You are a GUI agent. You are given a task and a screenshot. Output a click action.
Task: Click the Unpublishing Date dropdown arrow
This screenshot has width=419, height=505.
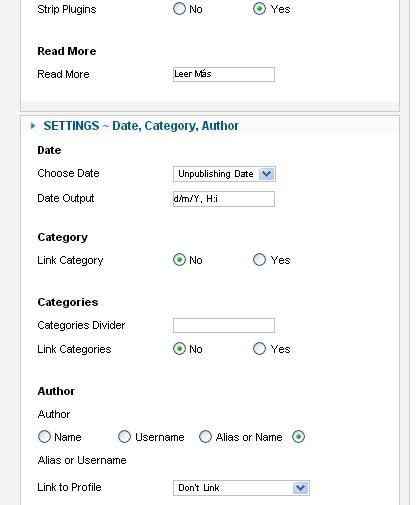pyautogui.click(x=267, y=174)
